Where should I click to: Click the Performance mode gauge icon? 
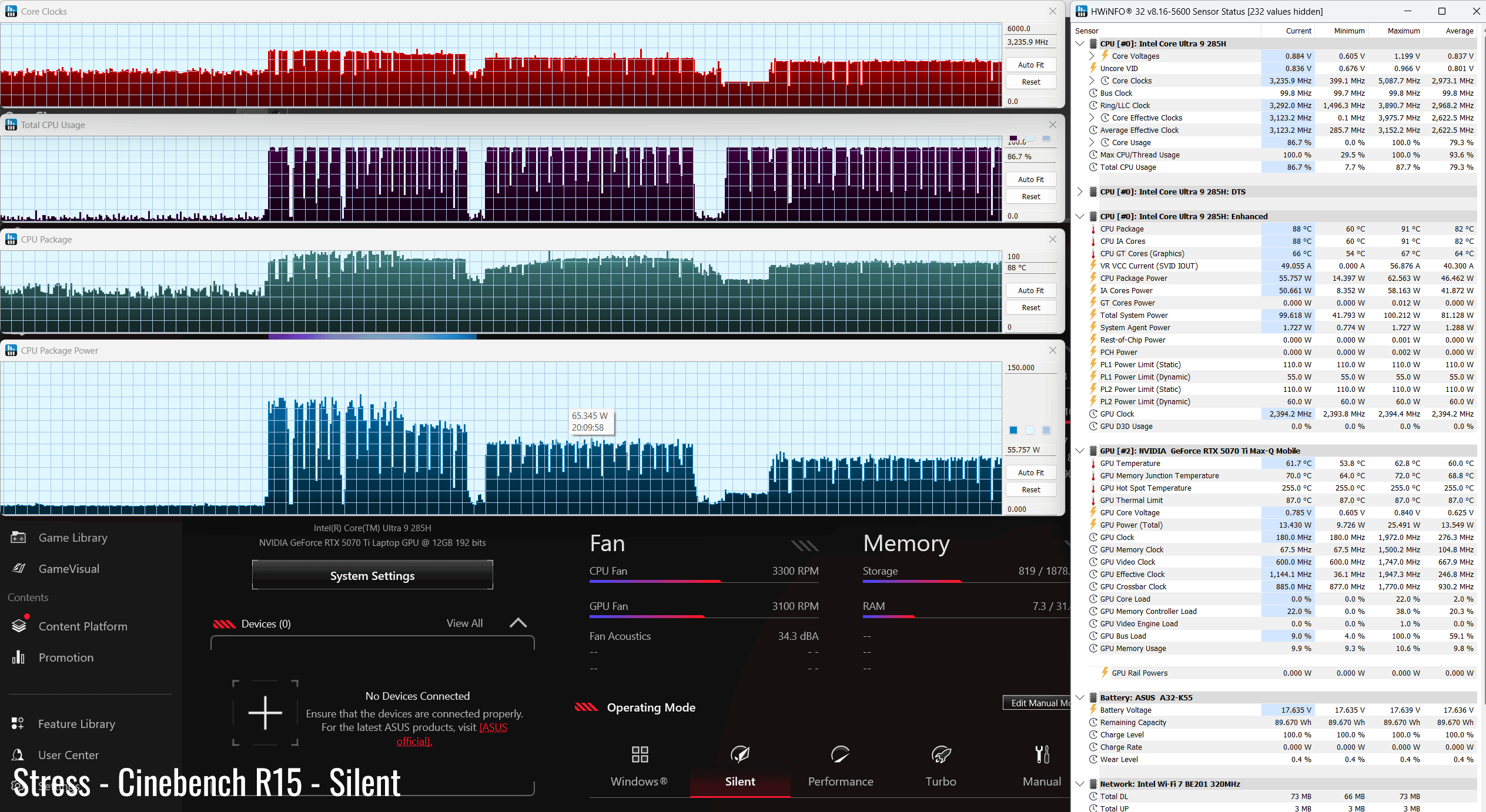coord(840,754)
